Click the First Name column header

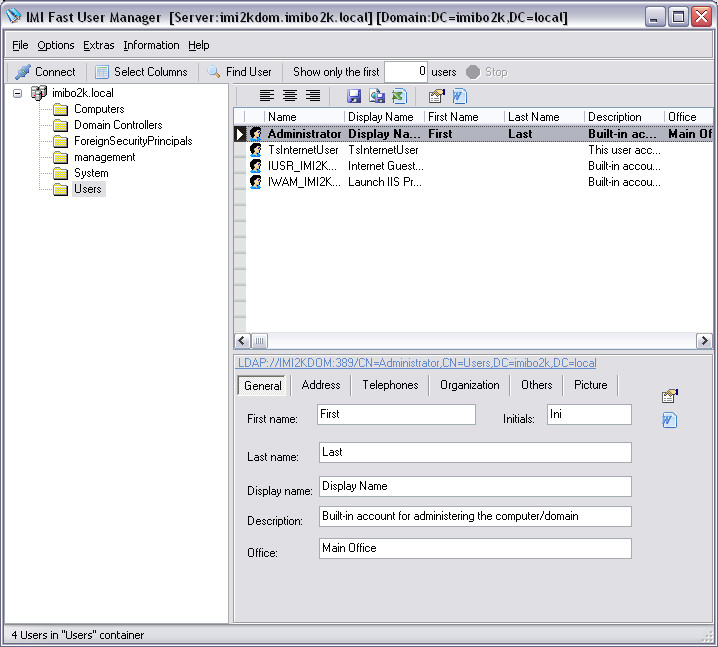[x=464, y=117]
